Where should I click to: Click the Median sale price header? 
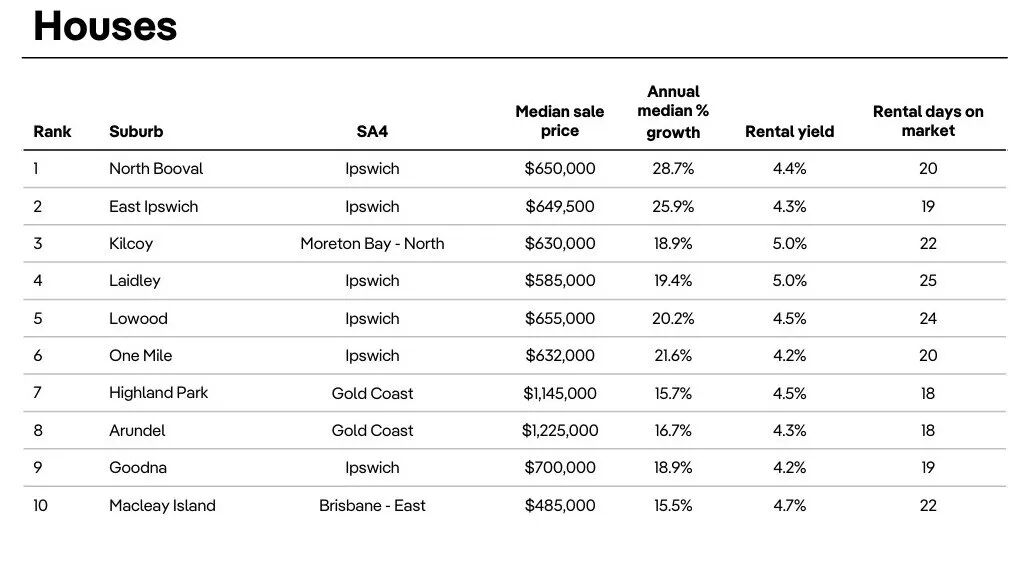(x=560, y=121)
